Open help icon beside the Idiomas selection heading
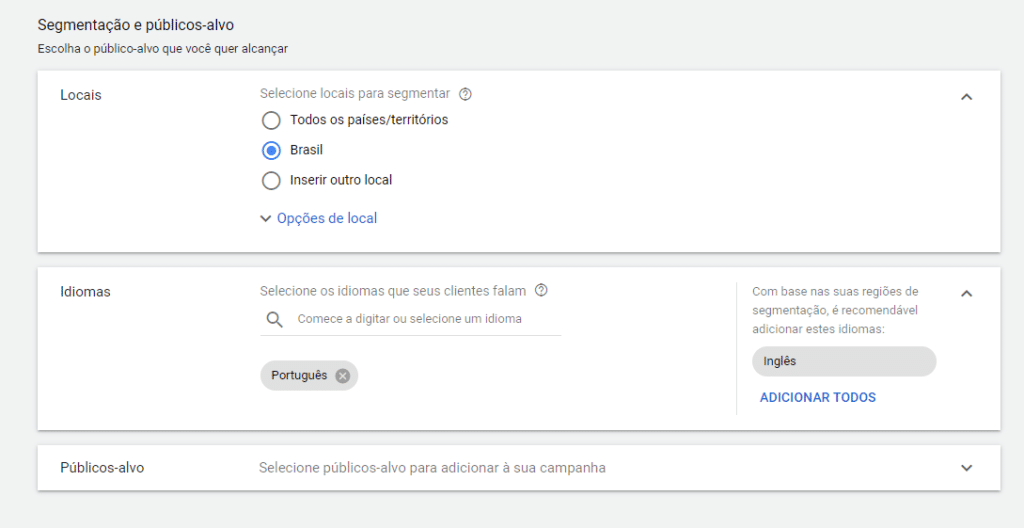 pos(541,290)
